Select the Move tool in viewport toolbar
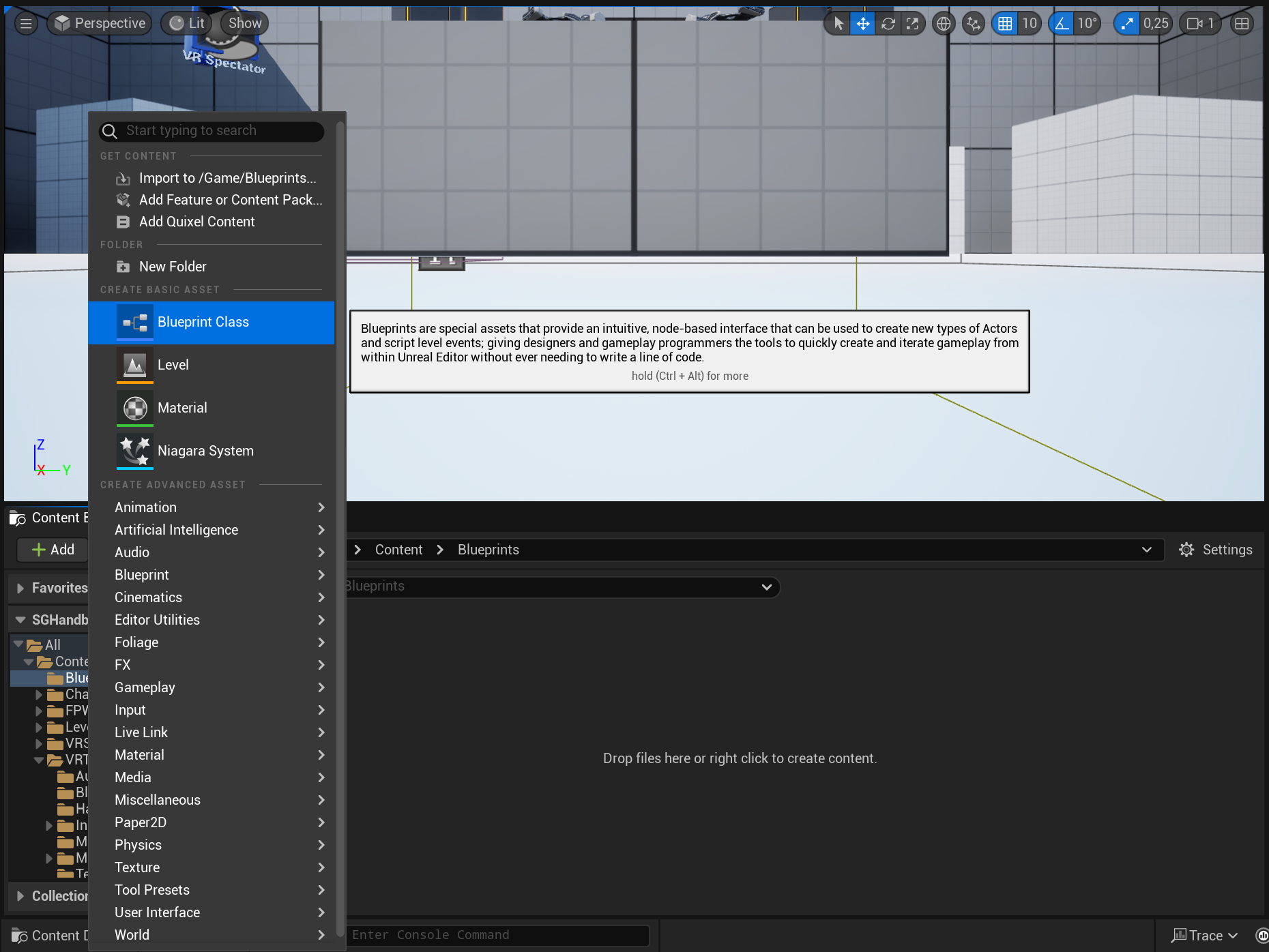The width and height of the screenshot is (1269, 952). point(862,23)
